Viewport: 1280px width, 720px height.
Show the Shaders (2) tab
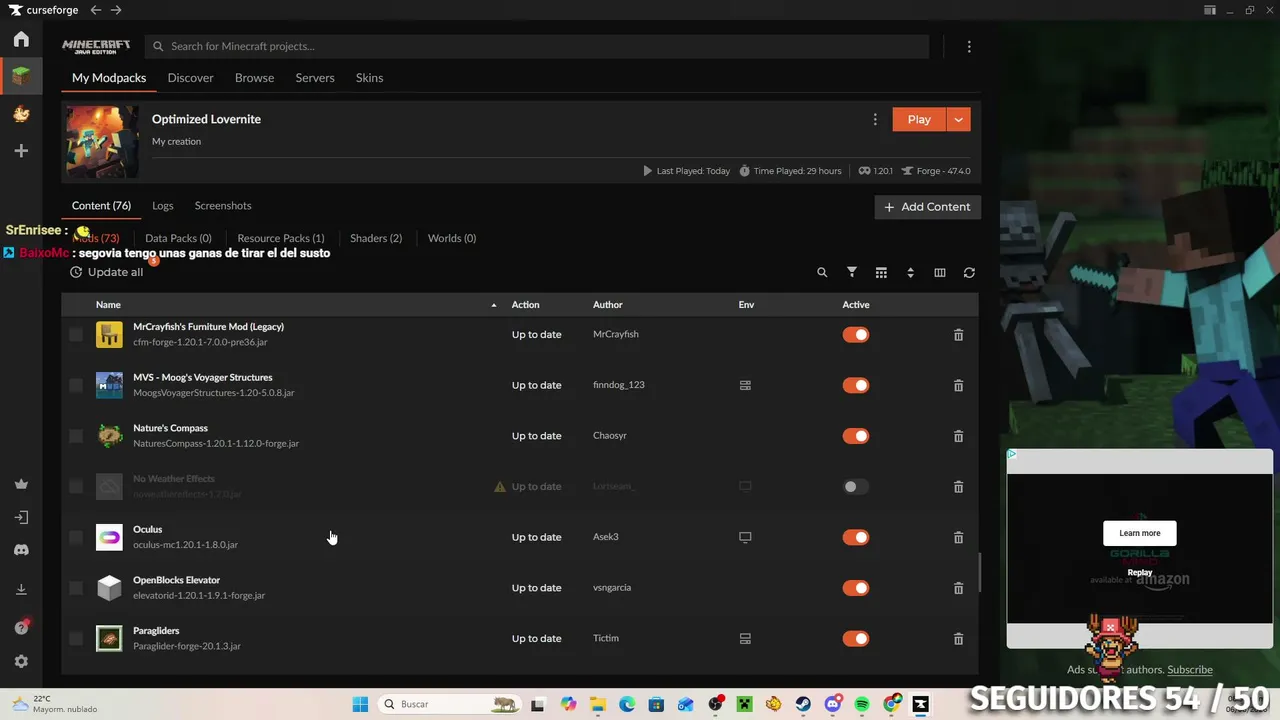(x=376, y=238)
